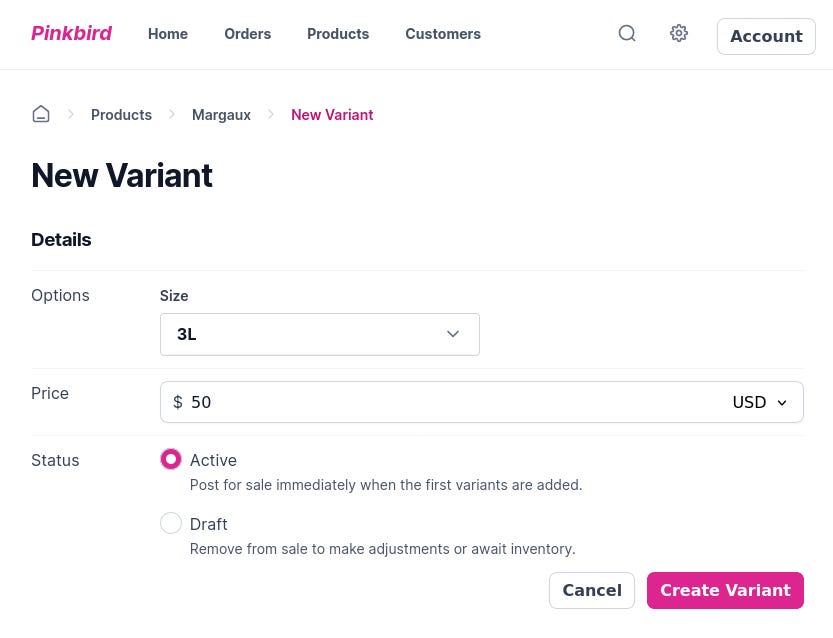Select the Draft status radio button

tap(171, 523)
